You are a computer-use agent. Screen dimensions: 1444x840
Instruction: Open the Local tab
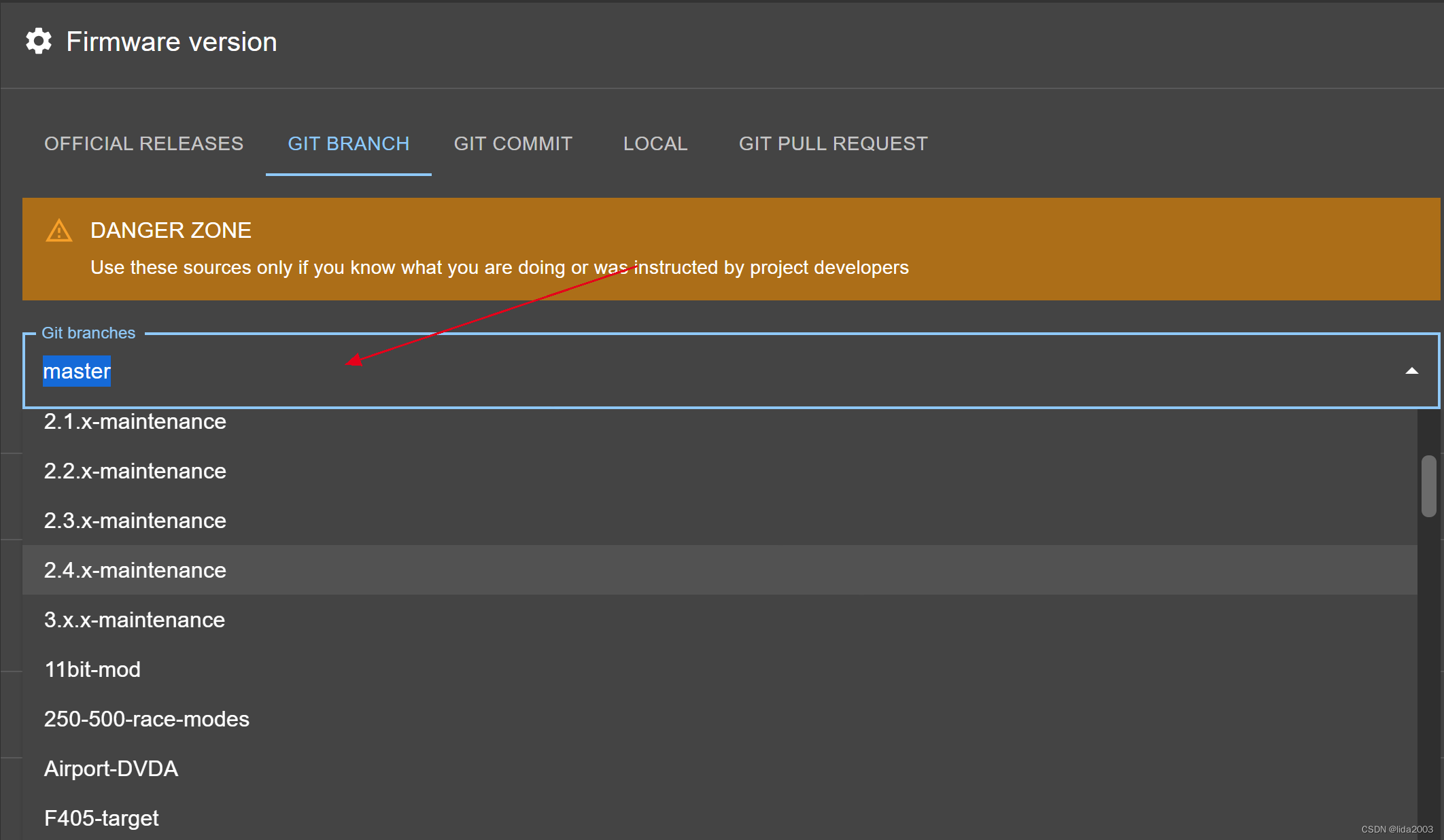tap(655, 144)
